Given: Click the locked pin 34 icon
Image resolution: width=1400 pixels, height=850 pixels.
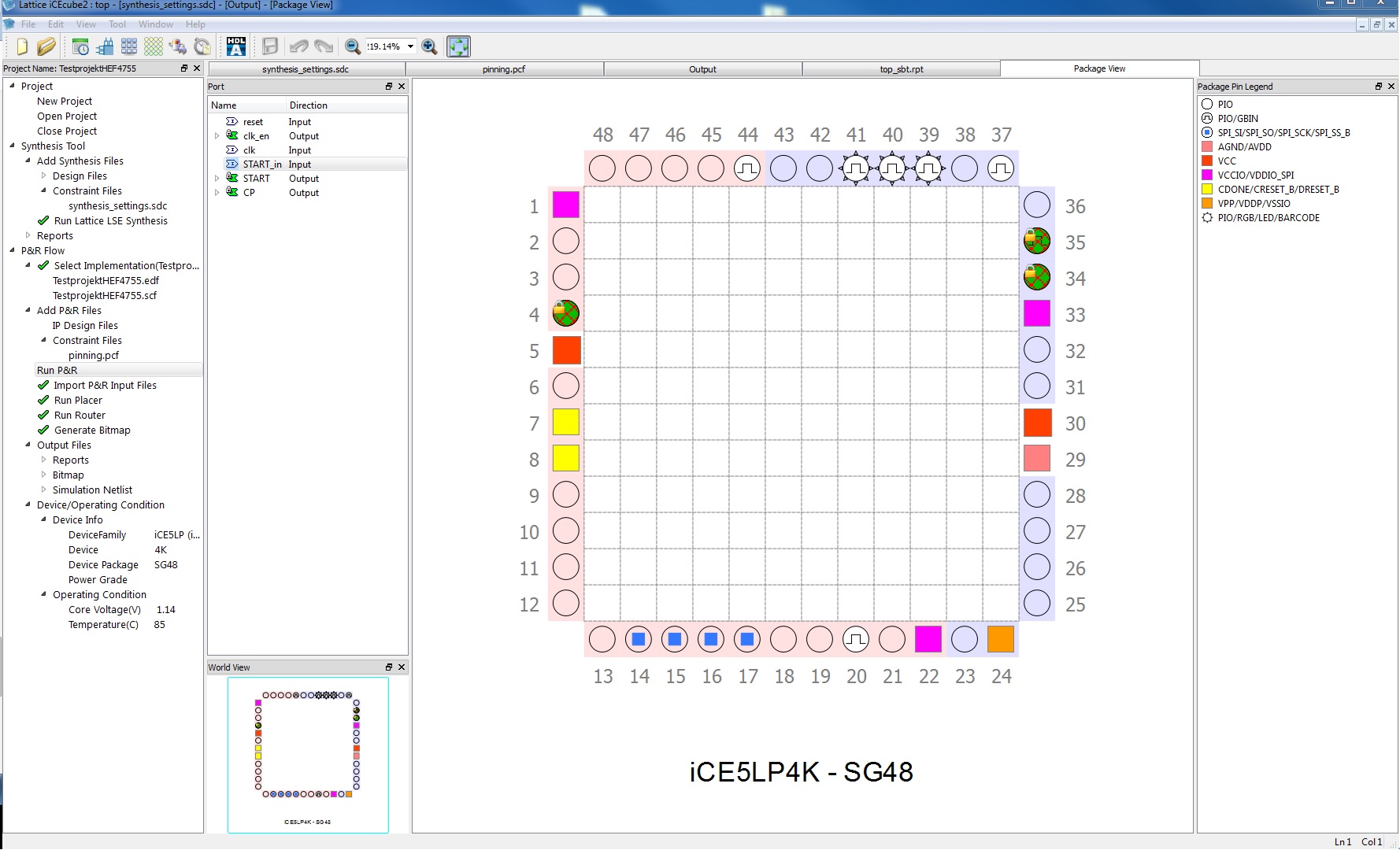Looking at the screenshot, I should tap(1037, 277).
